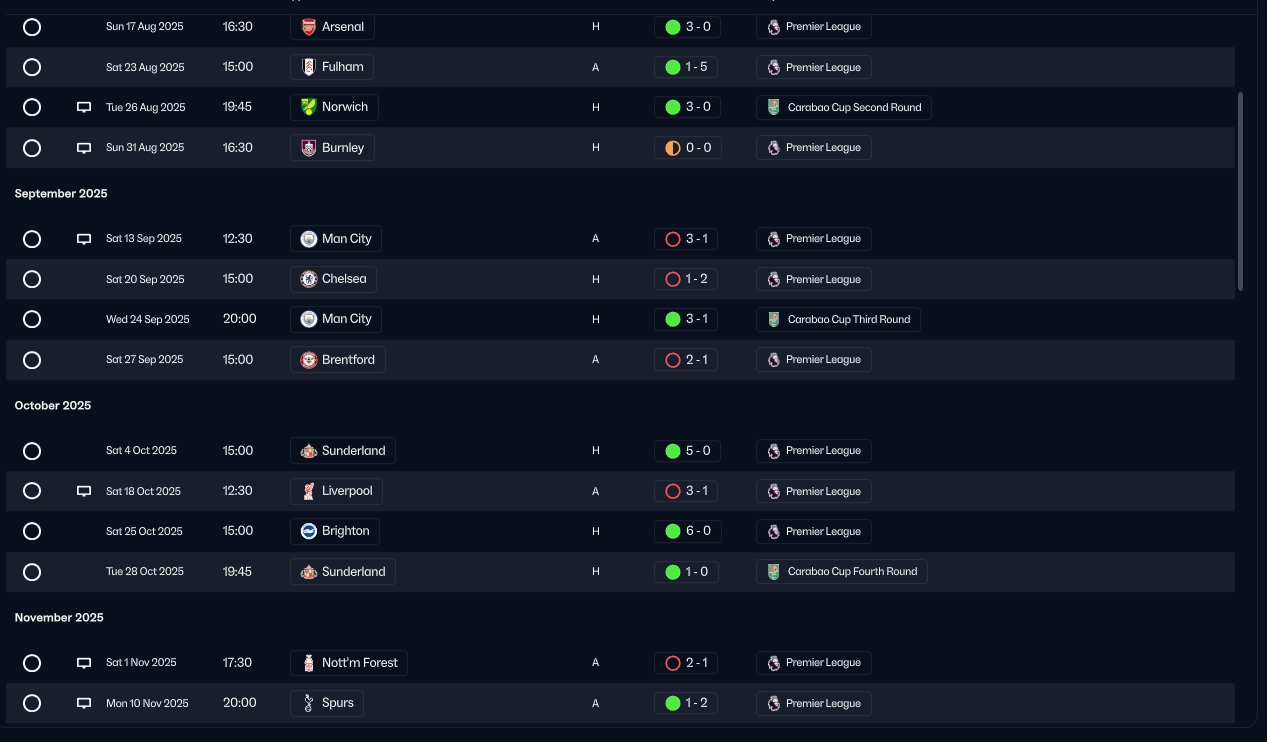Click the Fulham club crest
1267x742 pixels.
(309, 67)
